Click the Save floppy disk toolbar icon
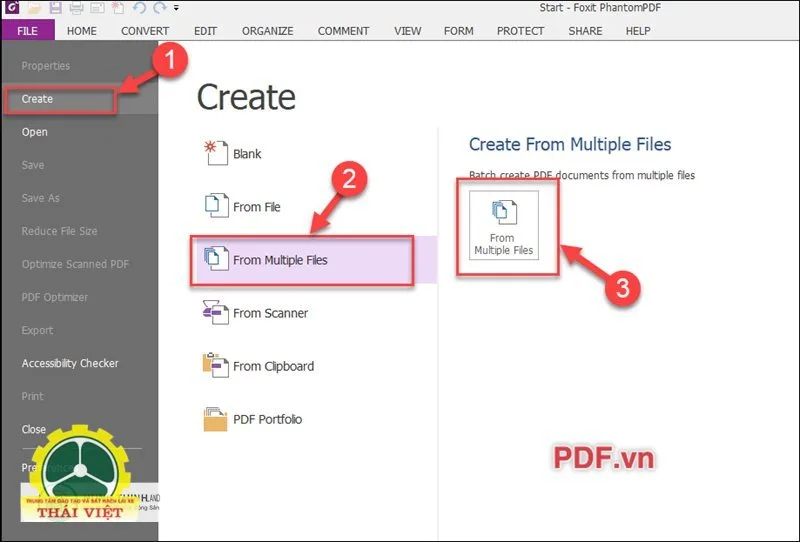The image size is (800, 542). [55, 8]
